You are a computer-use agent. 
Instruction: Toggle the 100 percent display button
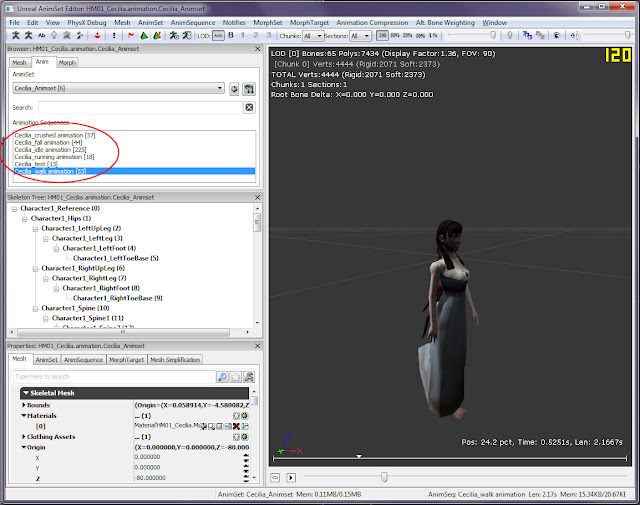coord(382,36)
